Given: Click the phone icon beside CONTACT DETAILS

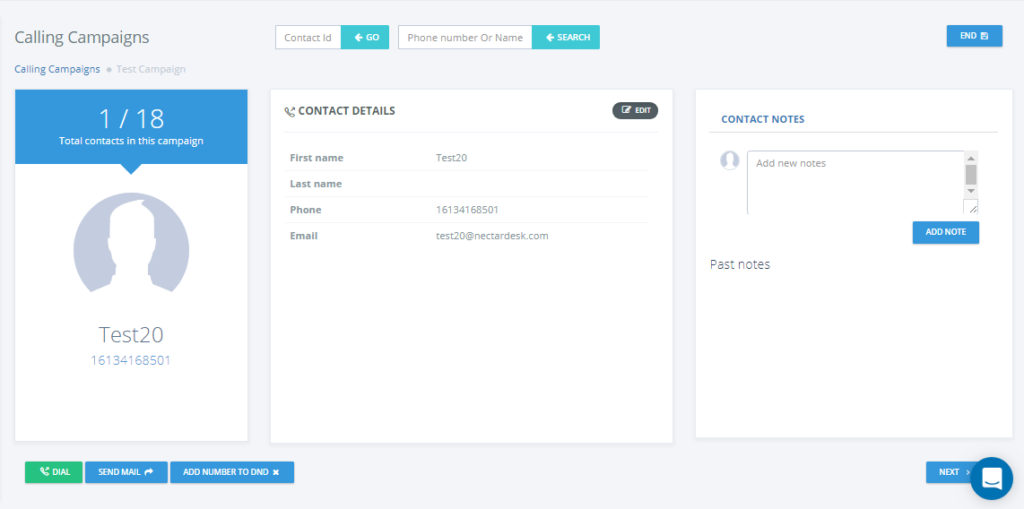Looking at the screenshot, I should (x=290, y=112).
